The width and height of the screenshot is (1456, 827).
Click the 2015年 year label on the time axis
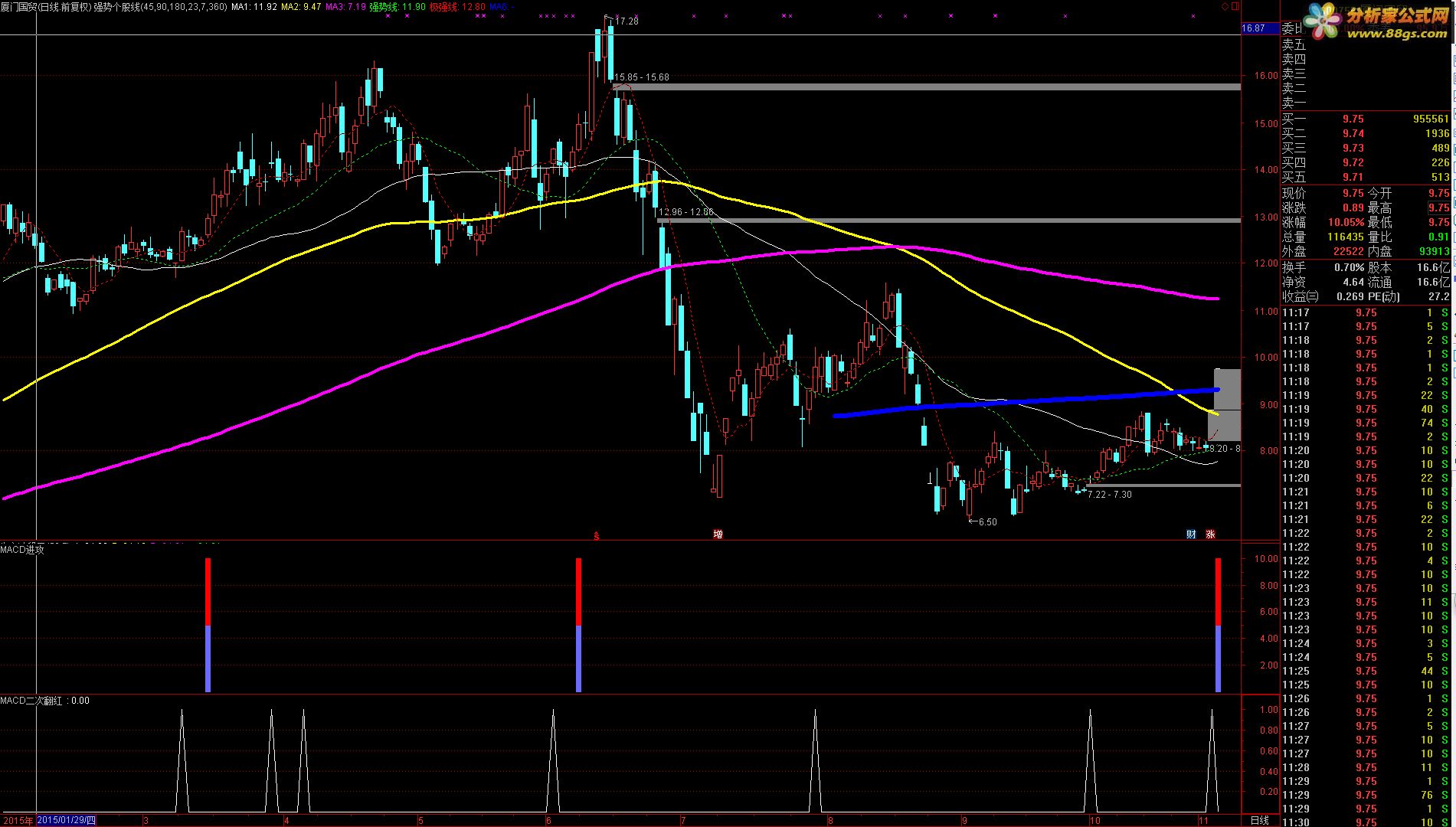[x=17, y=821]
